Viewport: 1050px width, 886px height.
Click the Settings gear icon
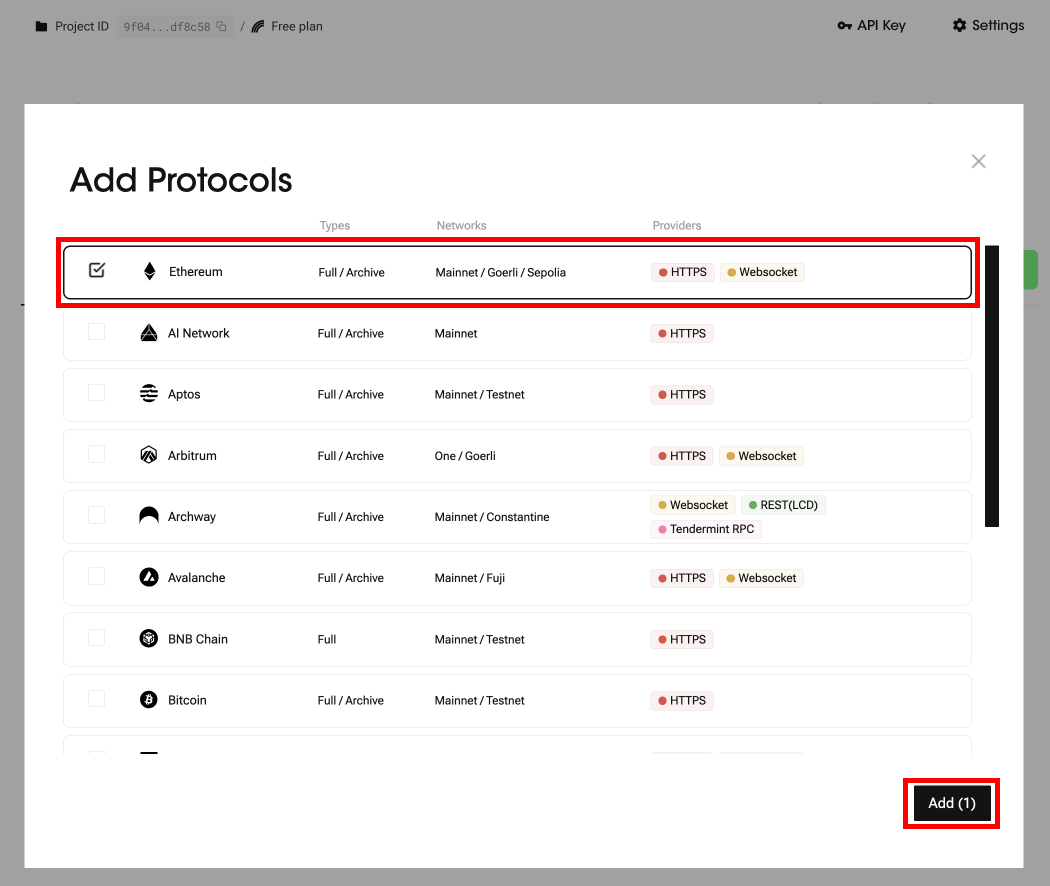(960, 25)
